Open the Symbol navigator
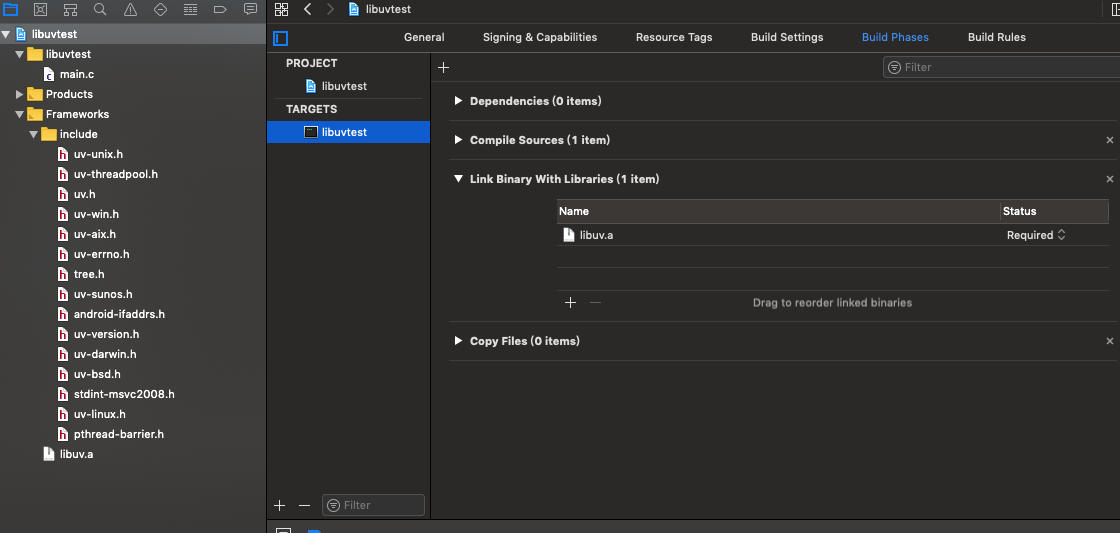The width and height of the screenshot is (1120, 533). point(70,9)
